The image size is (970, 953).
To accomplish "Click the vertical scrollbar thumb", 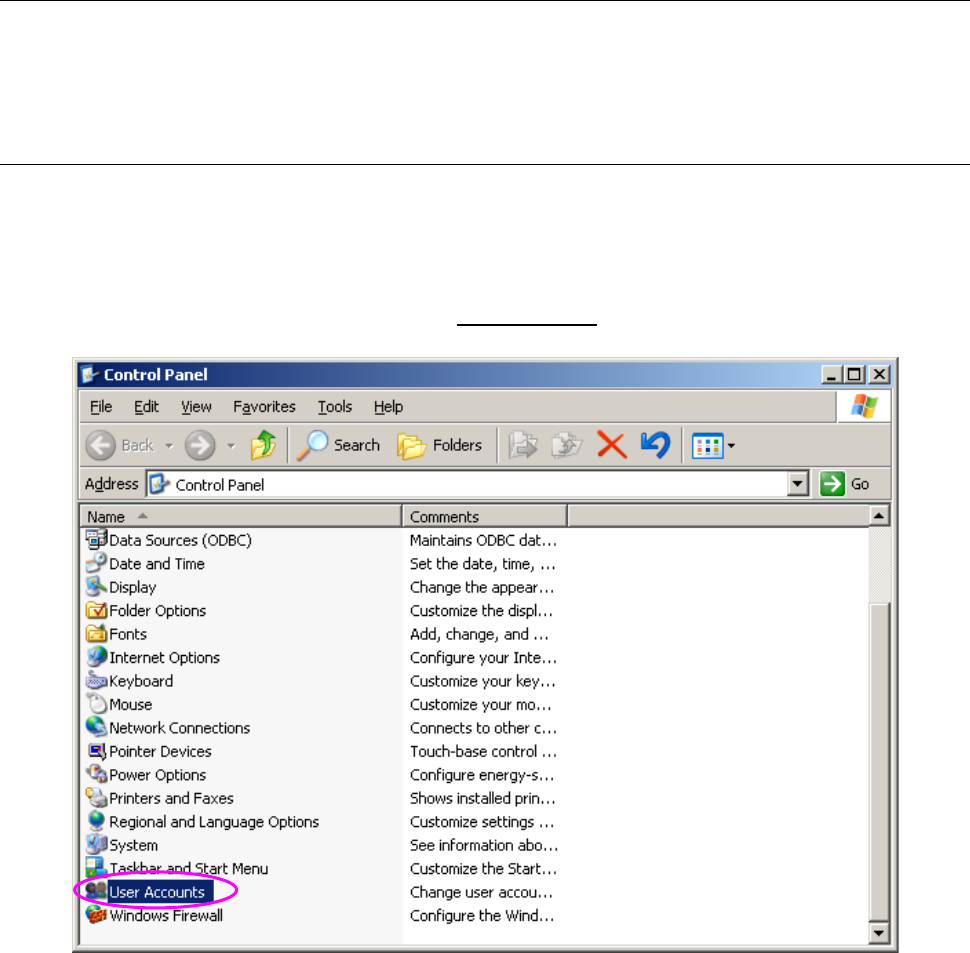I will point(879,762).
